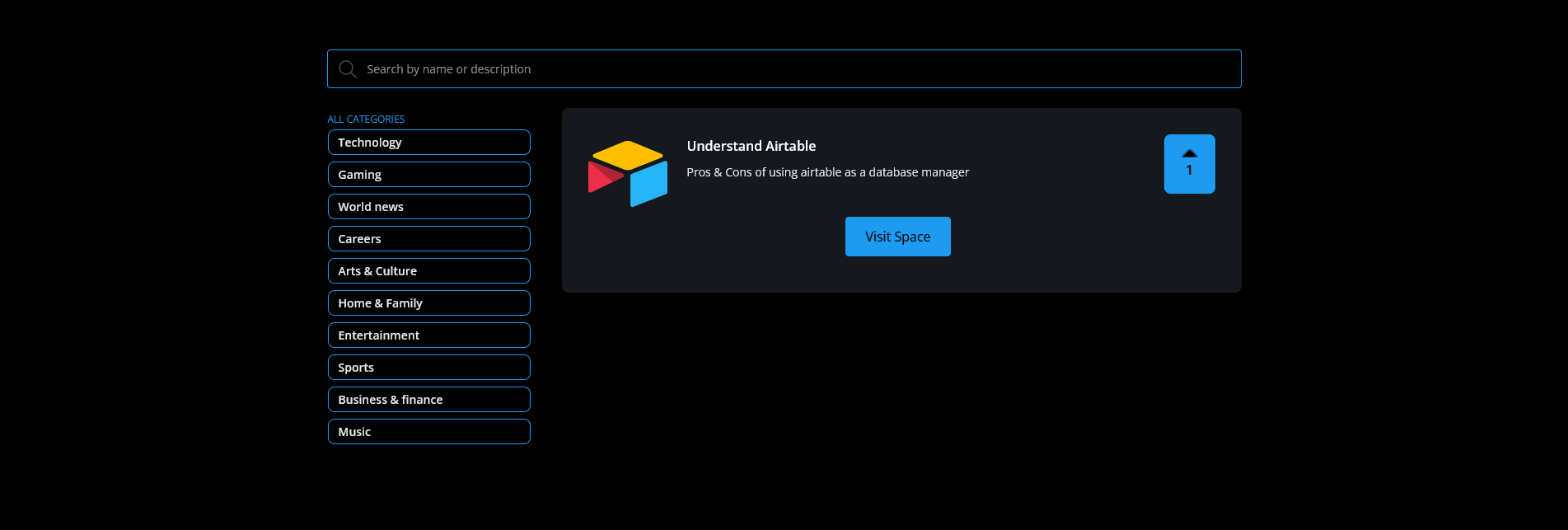Image resolution: width=1568 pixels, height=530 pixels.
Task: Focus the search by name field
Action: pyautogui.click(x=784, y=69)
